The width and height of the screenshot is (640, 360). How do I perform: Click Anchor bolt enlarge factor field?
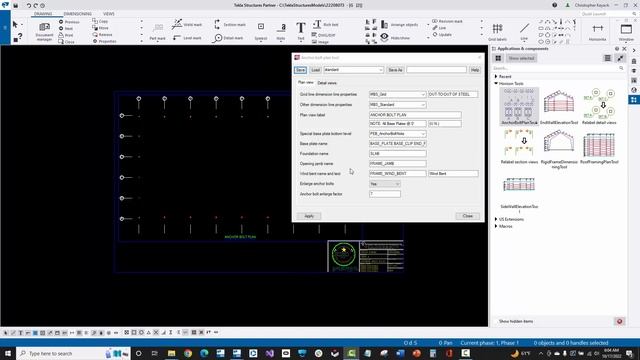384,194
